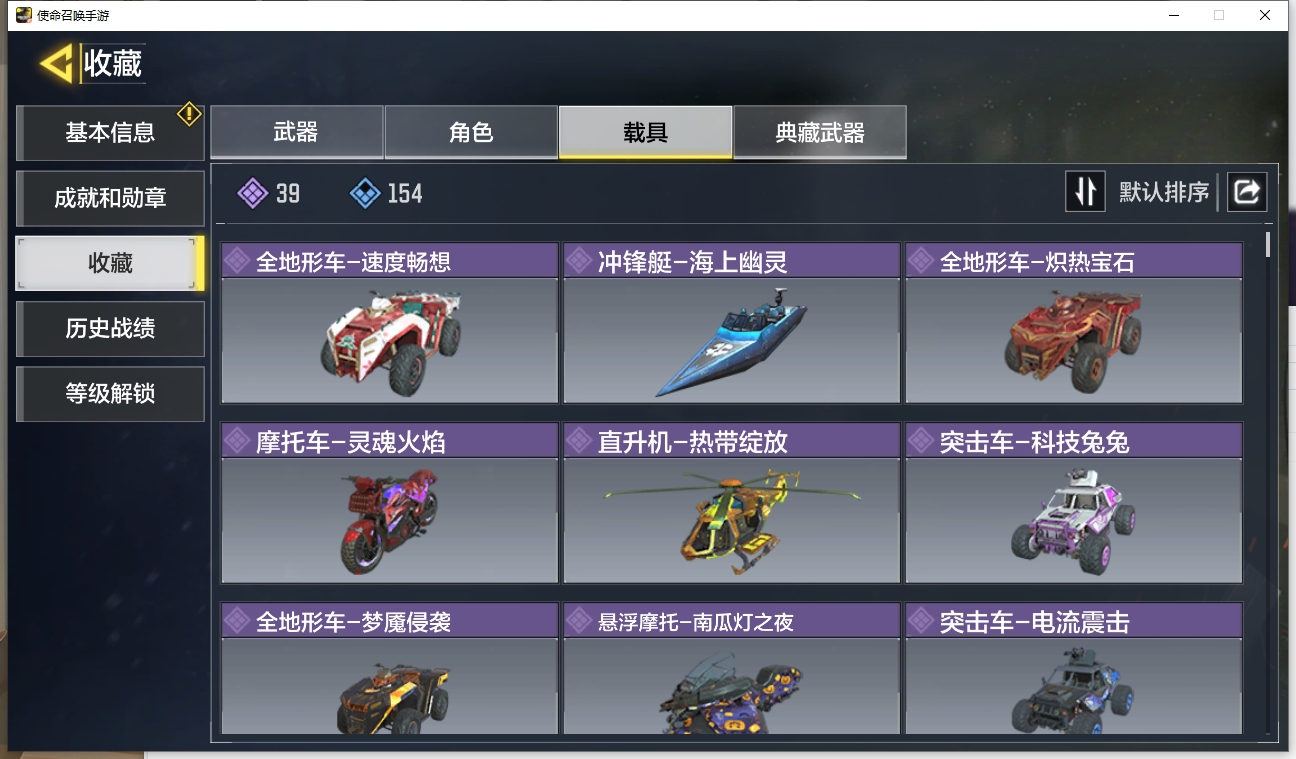Click the rarity icon beside 突击车-电流震击
The height and width of the screenshot is (759, 1296).
coord(921,621)
